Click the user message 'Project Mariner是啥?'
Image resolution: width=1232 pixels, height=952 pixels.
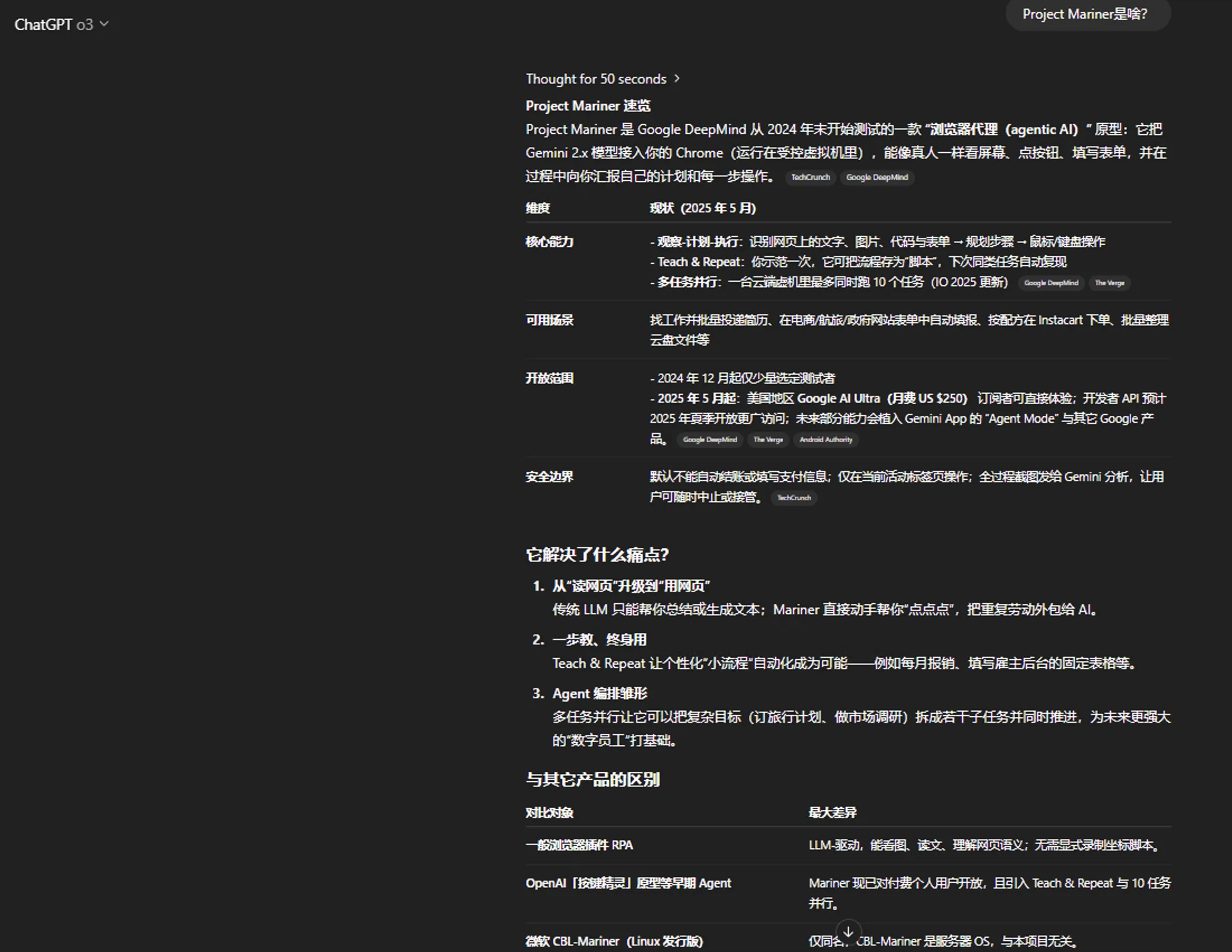point(1088,15)
